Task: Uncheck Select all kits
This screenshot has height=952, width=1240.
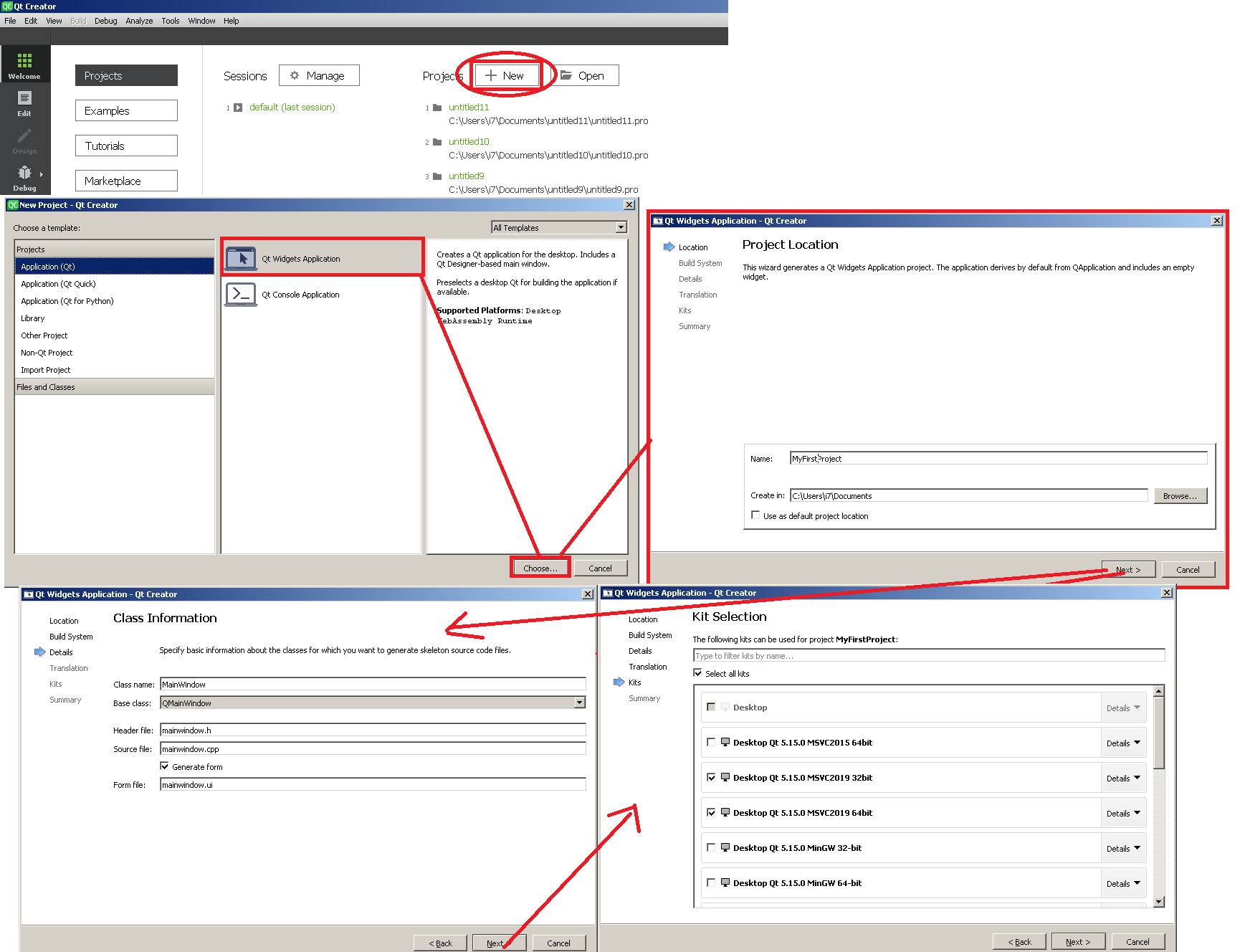Action: click(x=697, y=673)
